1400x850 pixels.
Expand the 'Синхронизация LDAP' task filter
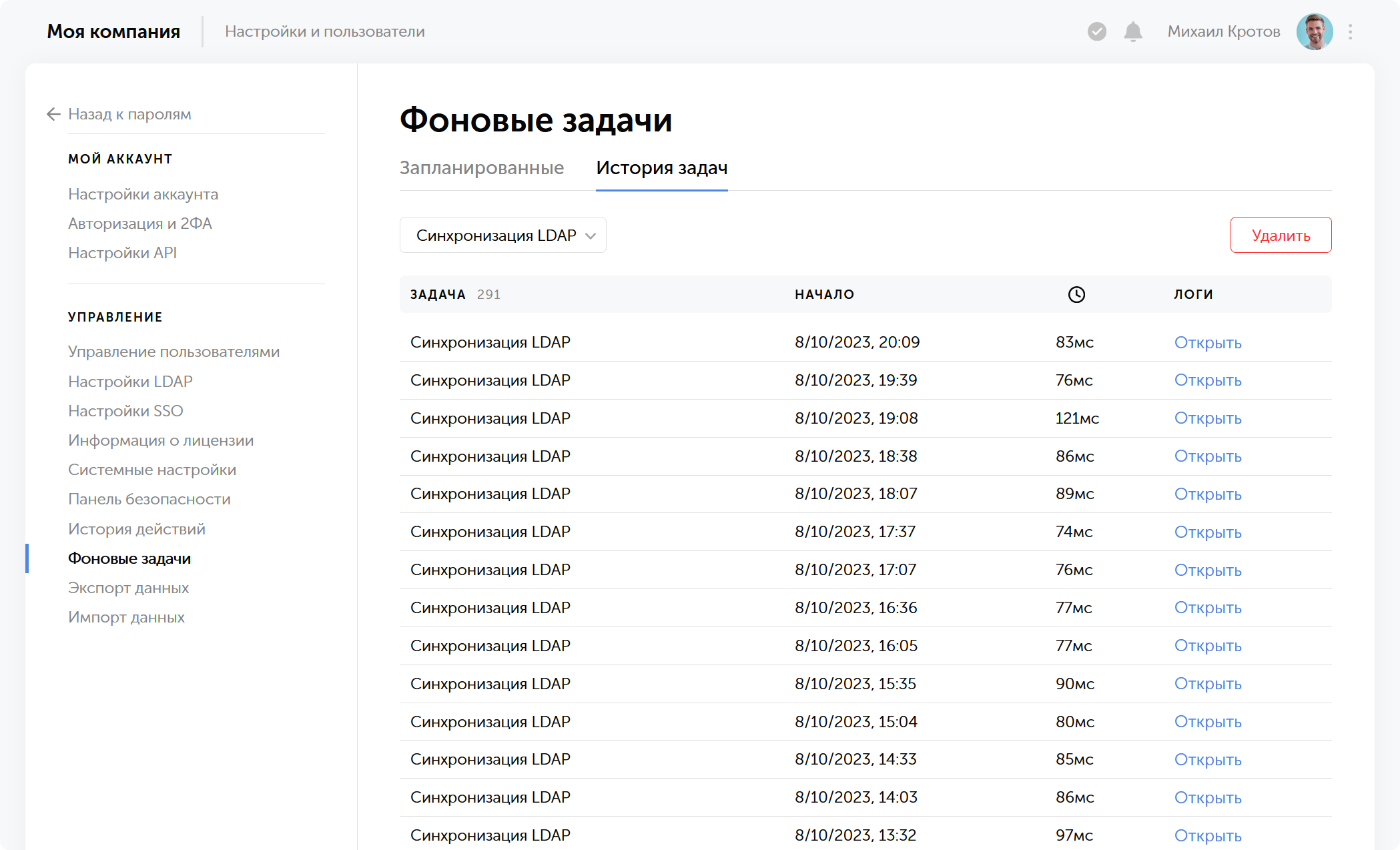click(502, 235)
